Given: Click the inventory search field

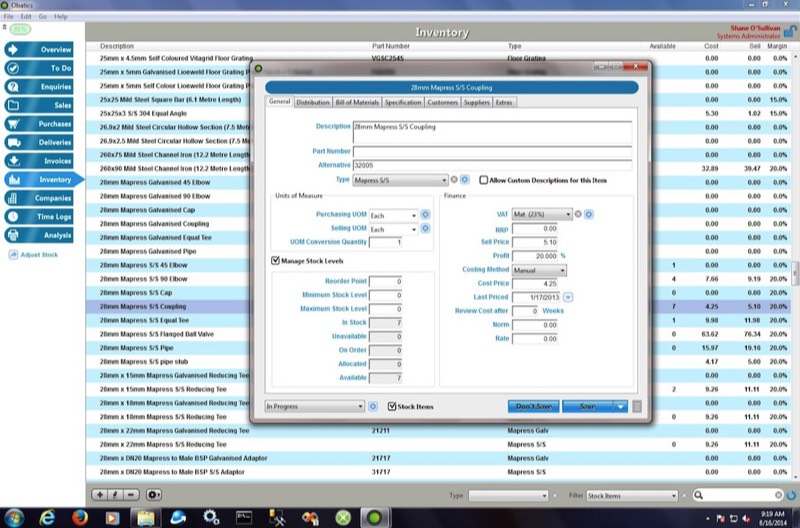Looking at the screenshot, I should 739,495.
